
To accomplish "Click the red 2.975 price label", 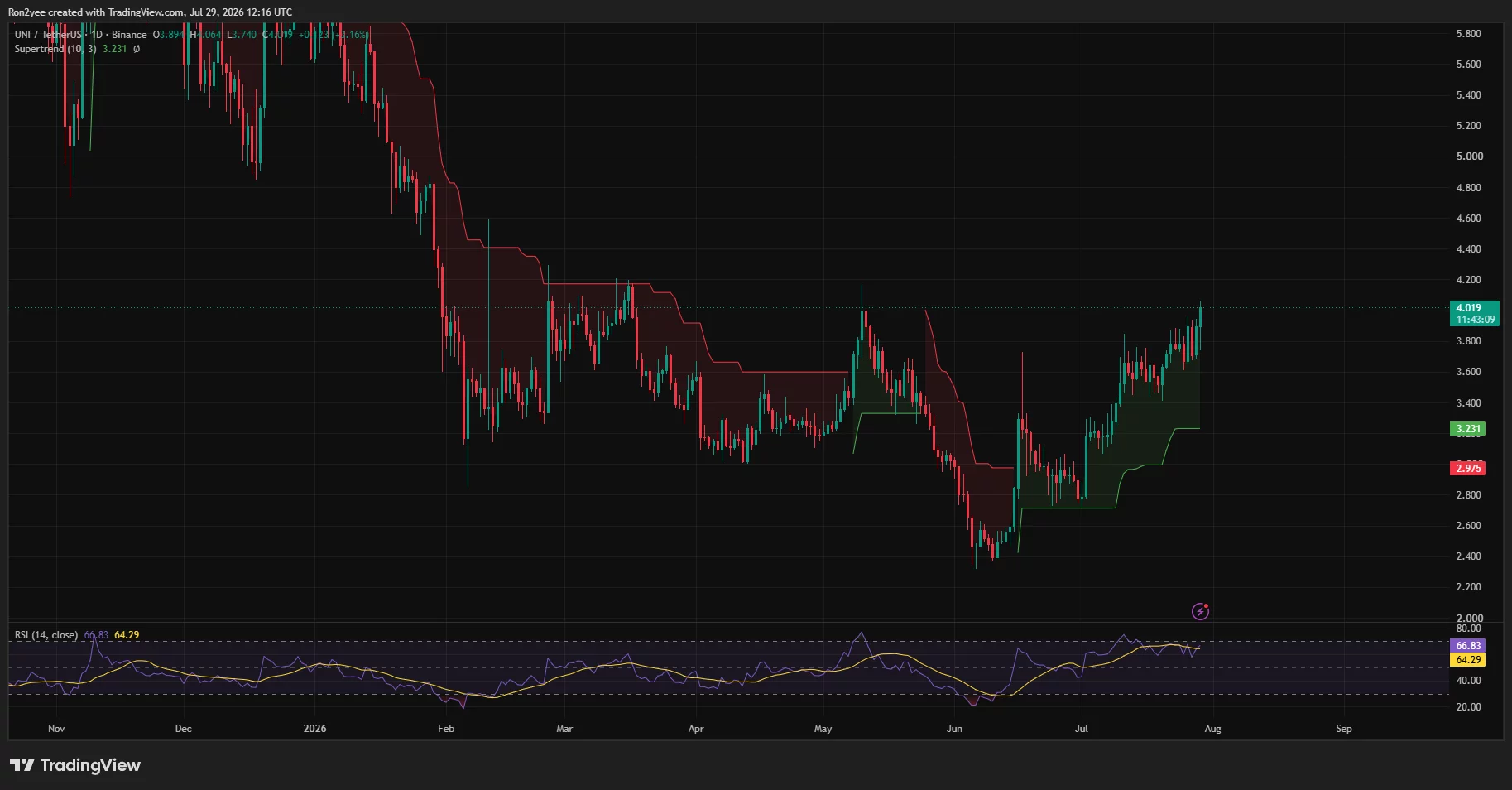I will (x=1468, y=469).
